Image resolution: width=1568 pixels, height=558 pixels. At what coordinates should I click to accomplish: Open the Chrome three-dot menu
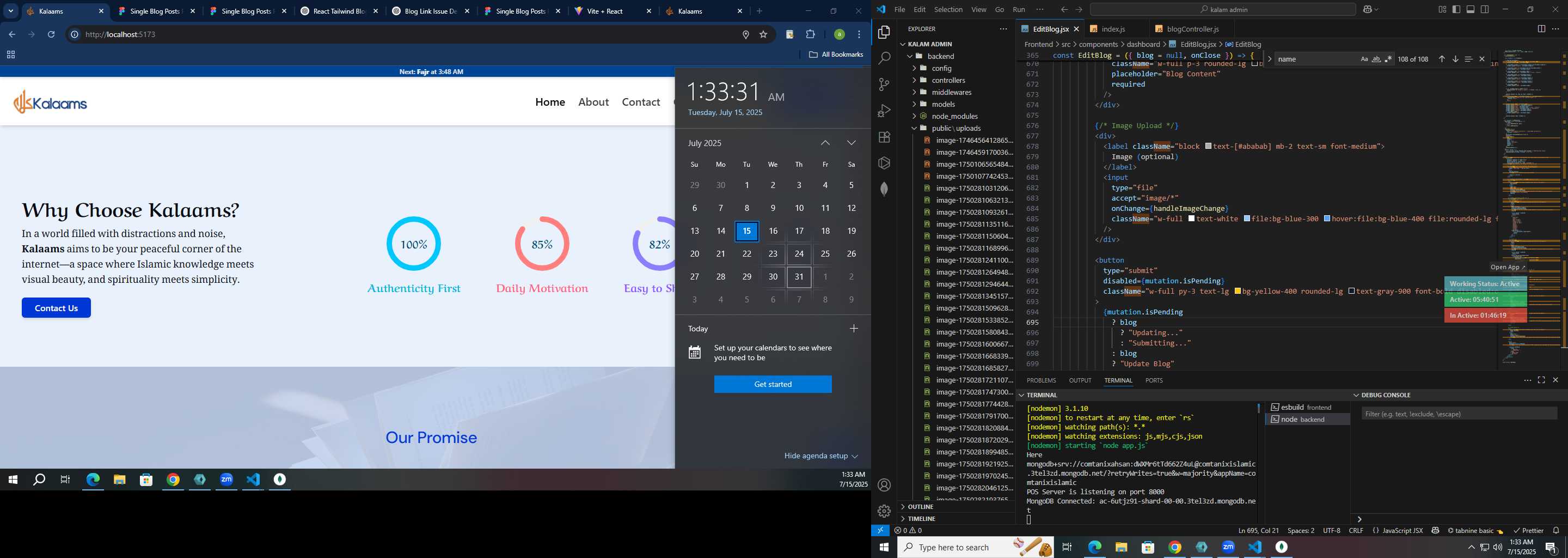[859, 35]
